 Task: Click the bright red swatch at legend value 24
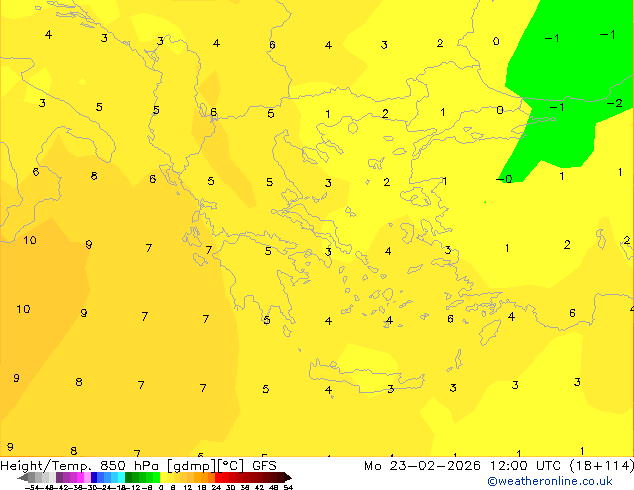point(218,477)
